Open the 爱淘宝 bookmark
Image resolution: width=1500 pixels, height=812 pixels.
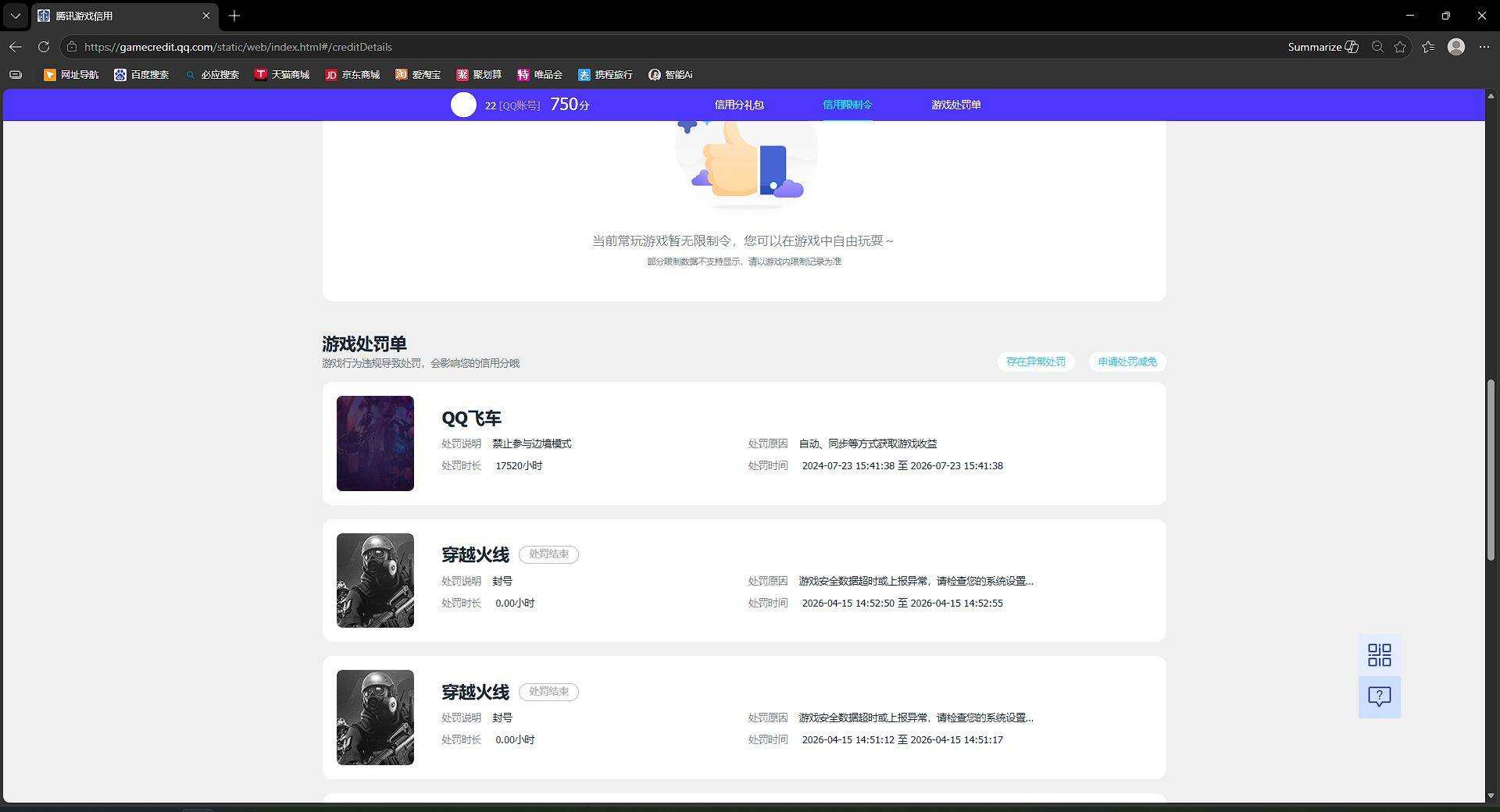418,75
